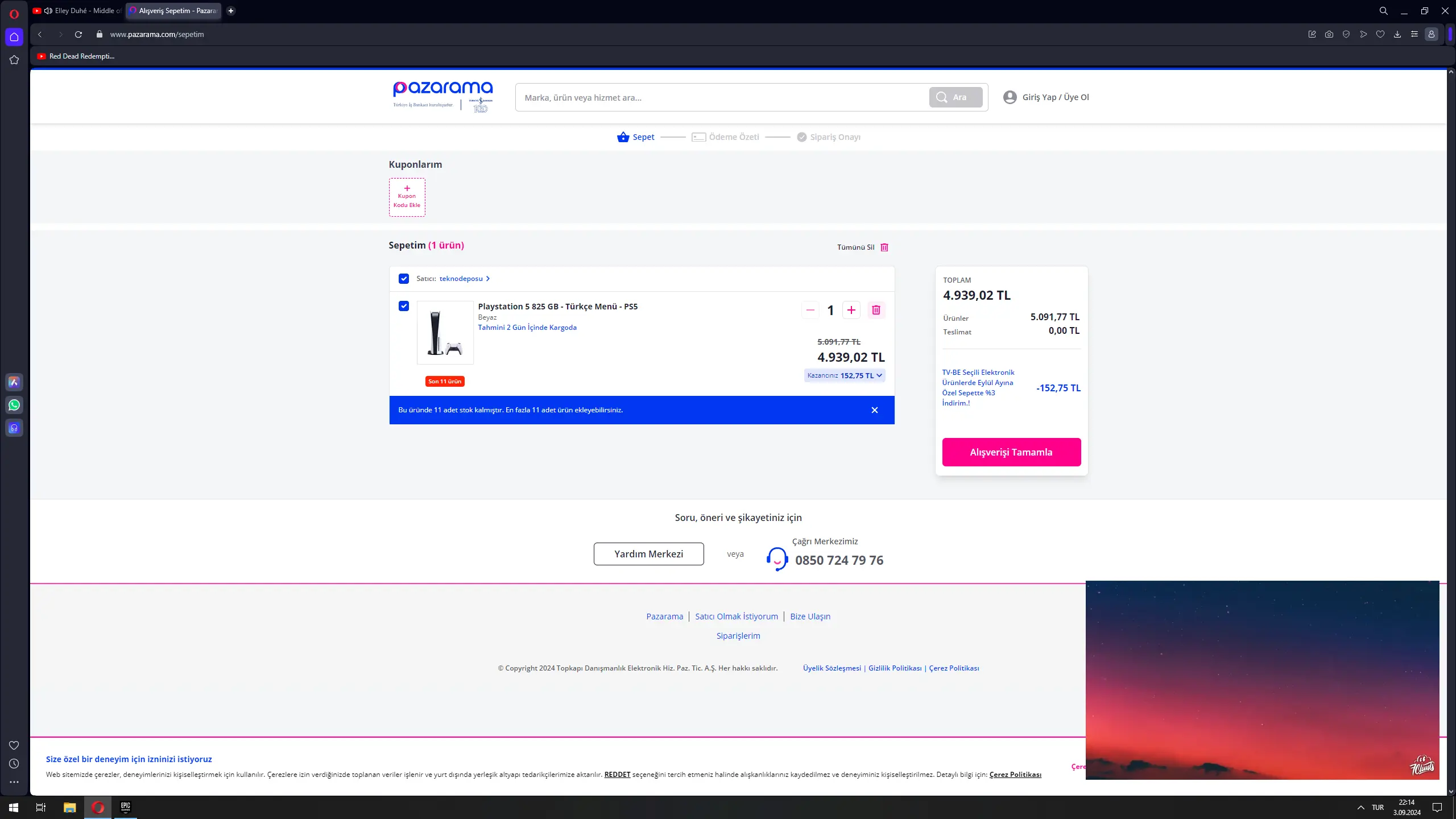
Task: Decrease Playstation 5 quantity with minus
Action: coord(810,310)
